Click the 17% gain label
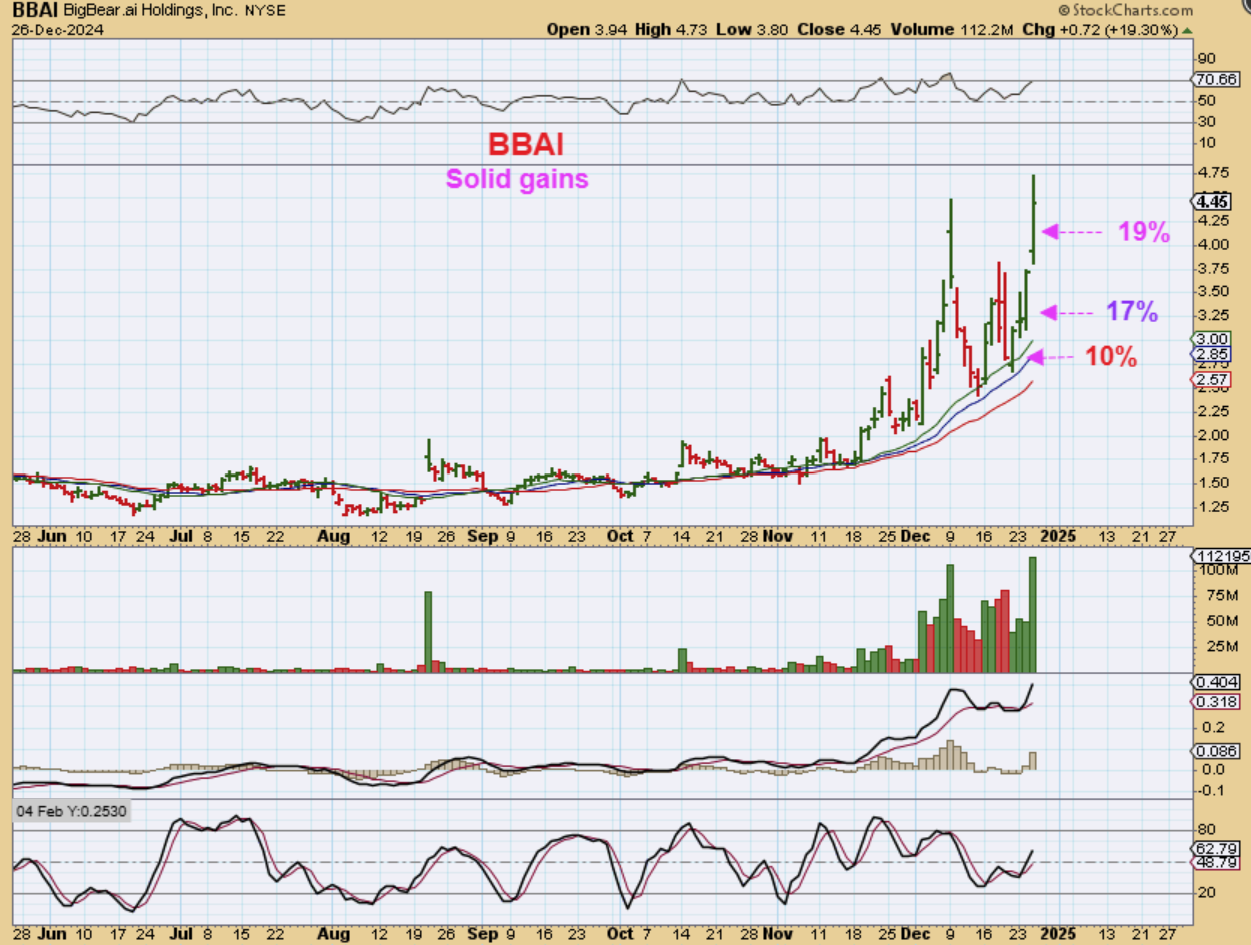 [1132, 312]
